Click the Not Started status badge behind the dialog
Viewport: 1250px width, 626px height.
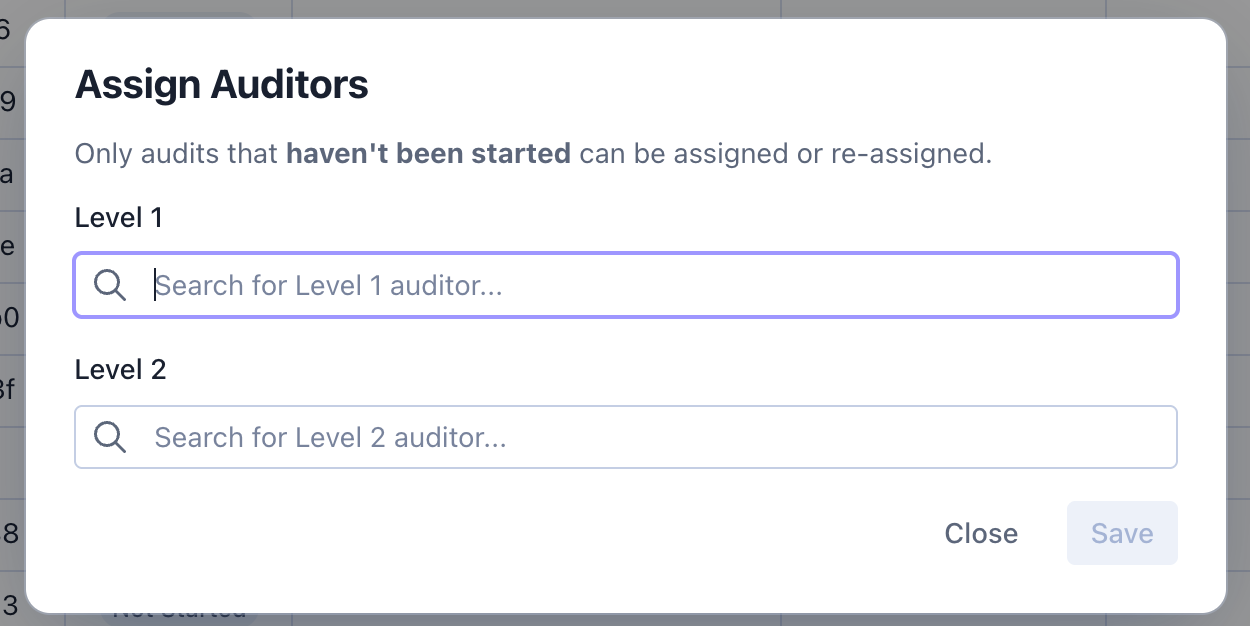[180, 611]
